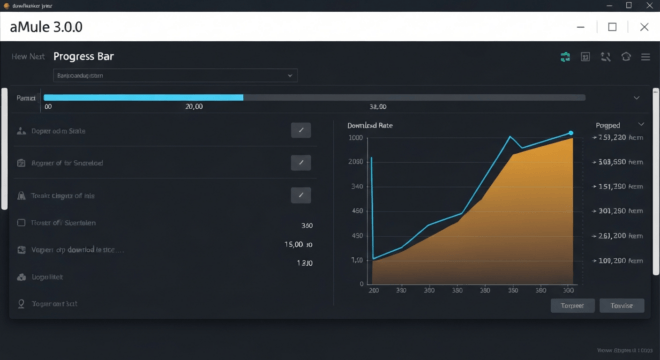Click the home-shaped icon in header
Screen dimensions: 660x360
coord(626,57)
